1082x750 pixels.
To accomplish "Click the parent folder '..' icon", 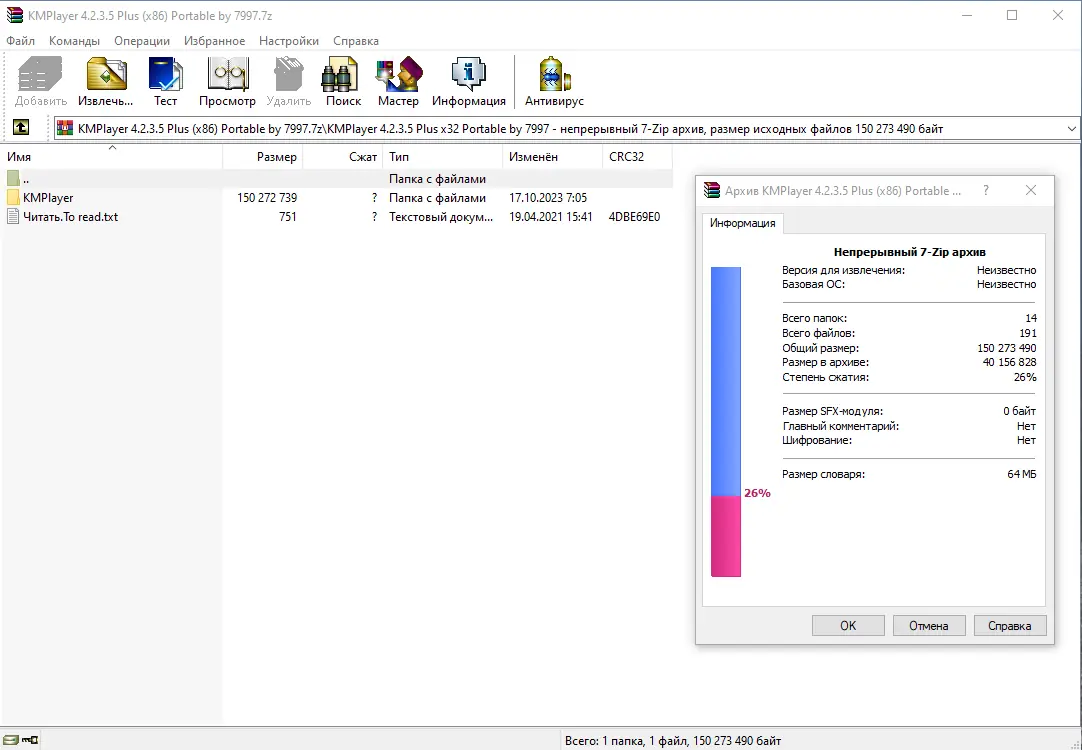I will click(12, 179).
